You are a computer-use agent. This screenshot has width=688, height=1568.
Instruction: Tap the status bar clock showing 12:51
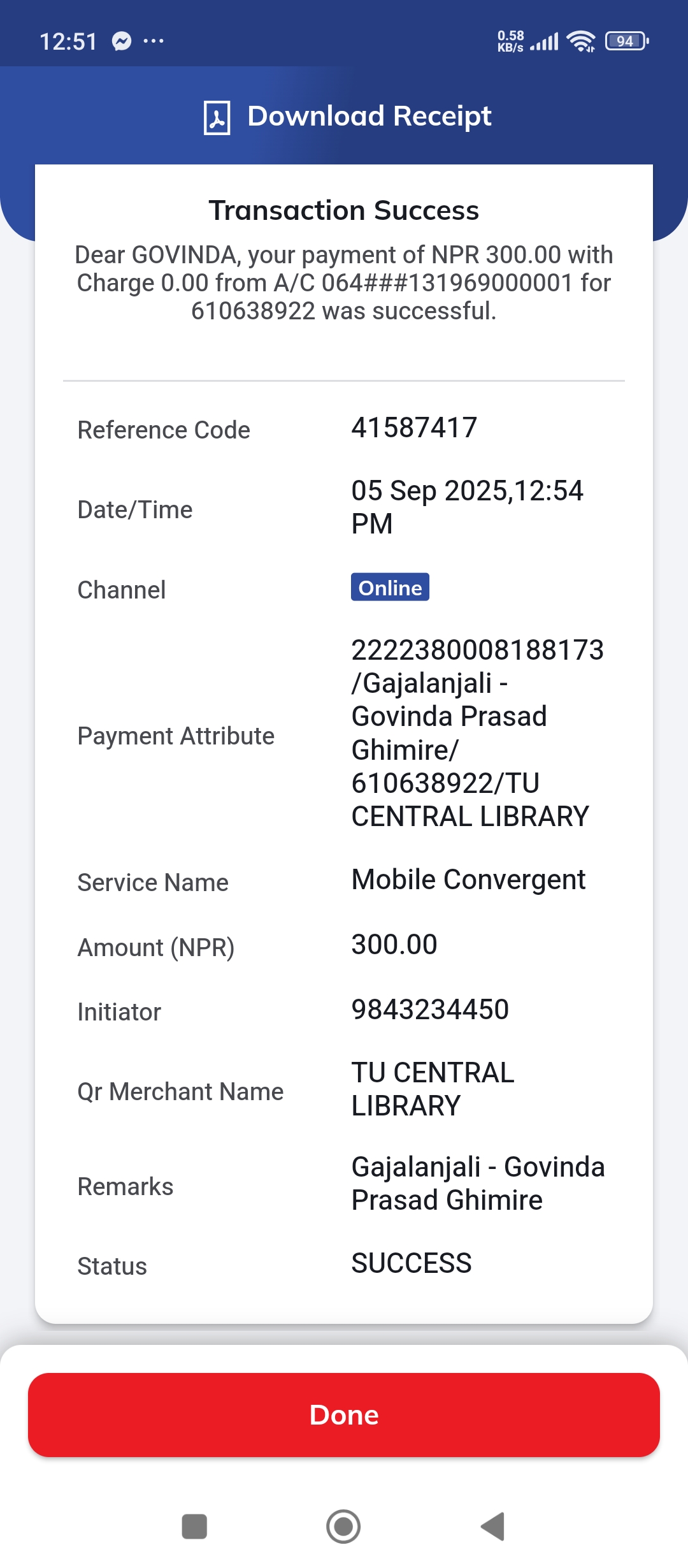tap(68, 42)
